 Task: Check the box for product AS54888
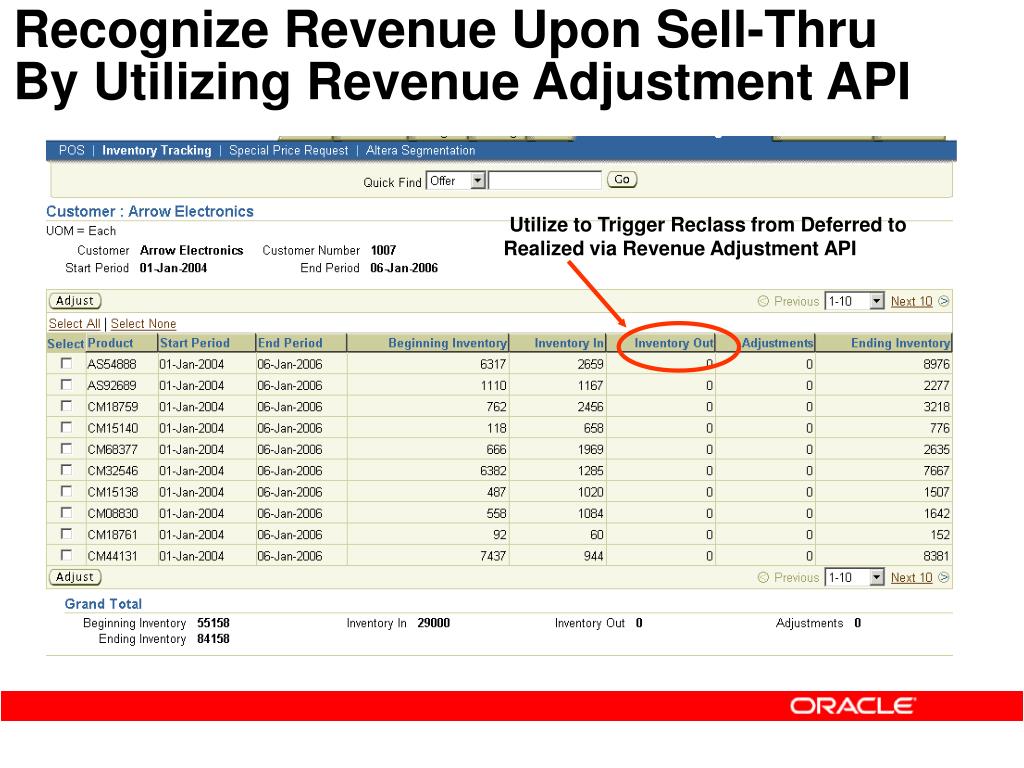(66, 363)
